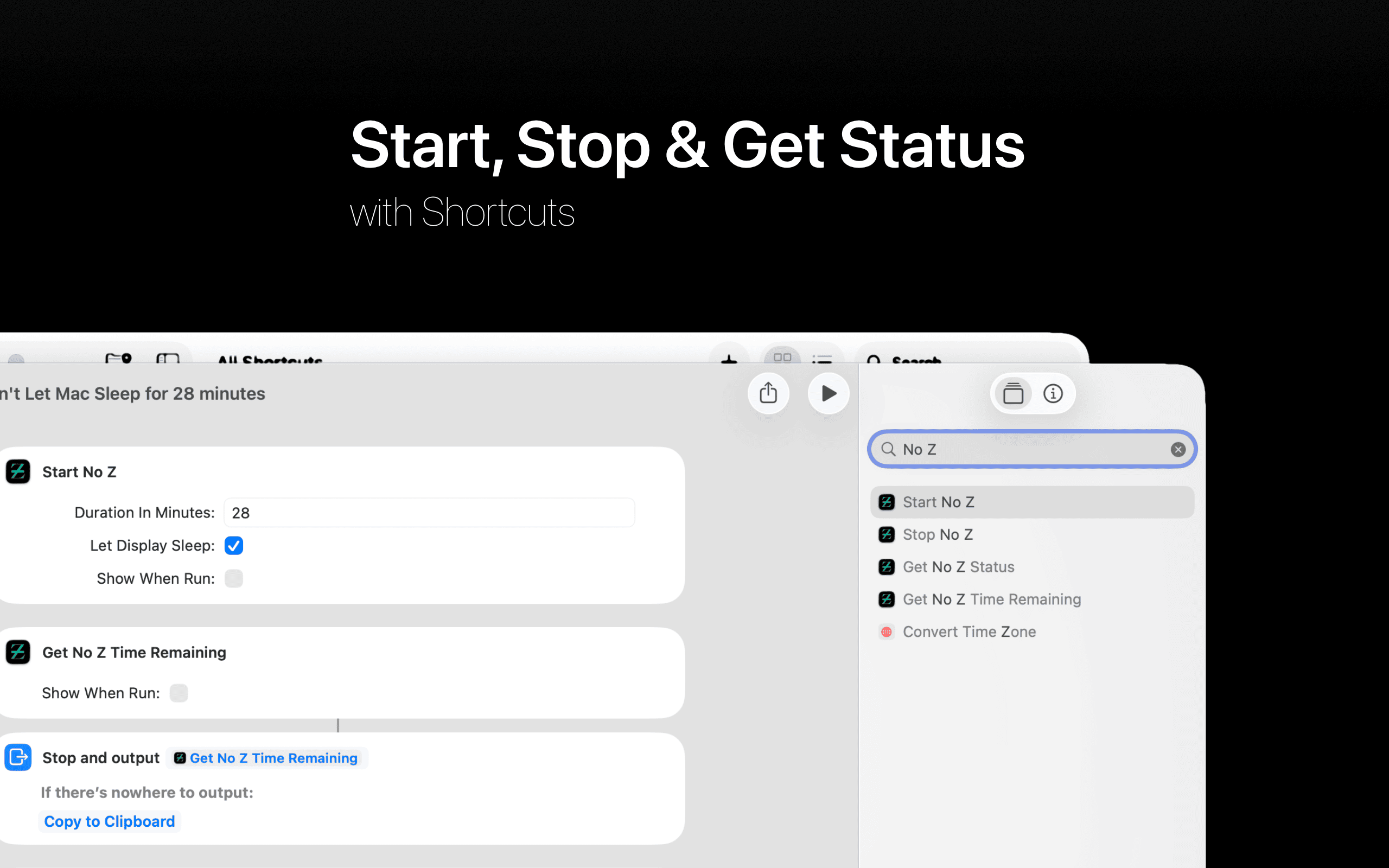Select Stop No Z in the action list
This screenshot has height=868, width=1389.
[1032, 534]
